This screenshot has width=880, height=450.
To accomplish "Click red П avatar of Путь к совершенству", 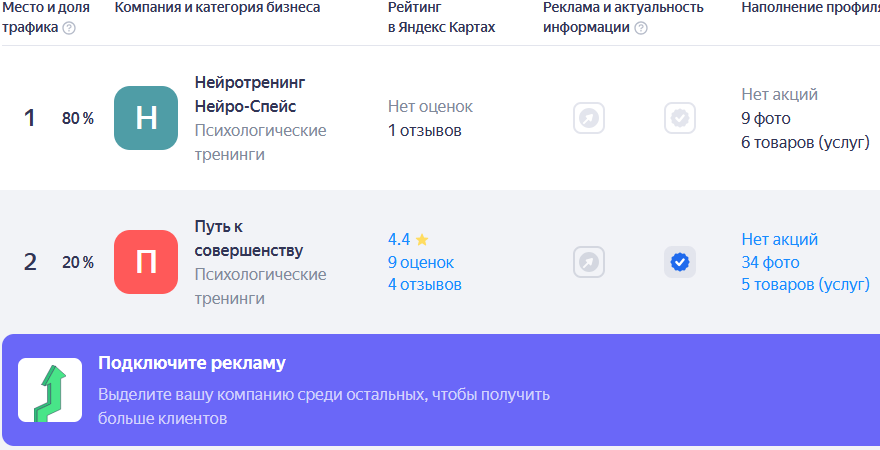I will [x=146, y=262].
